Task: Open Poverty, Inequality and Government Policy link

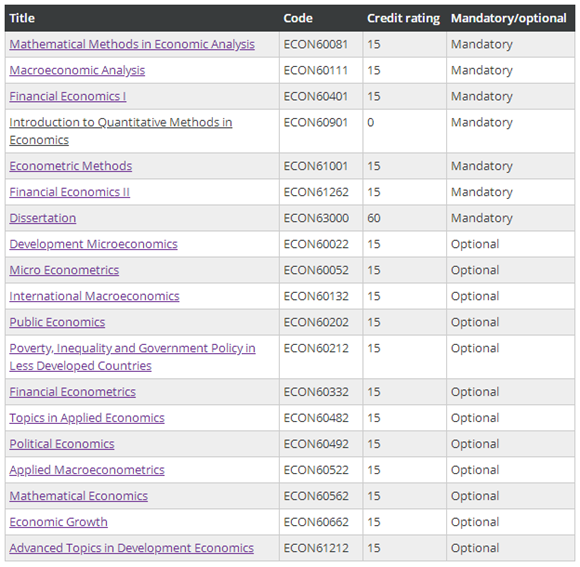Action: tap(132, 357)
